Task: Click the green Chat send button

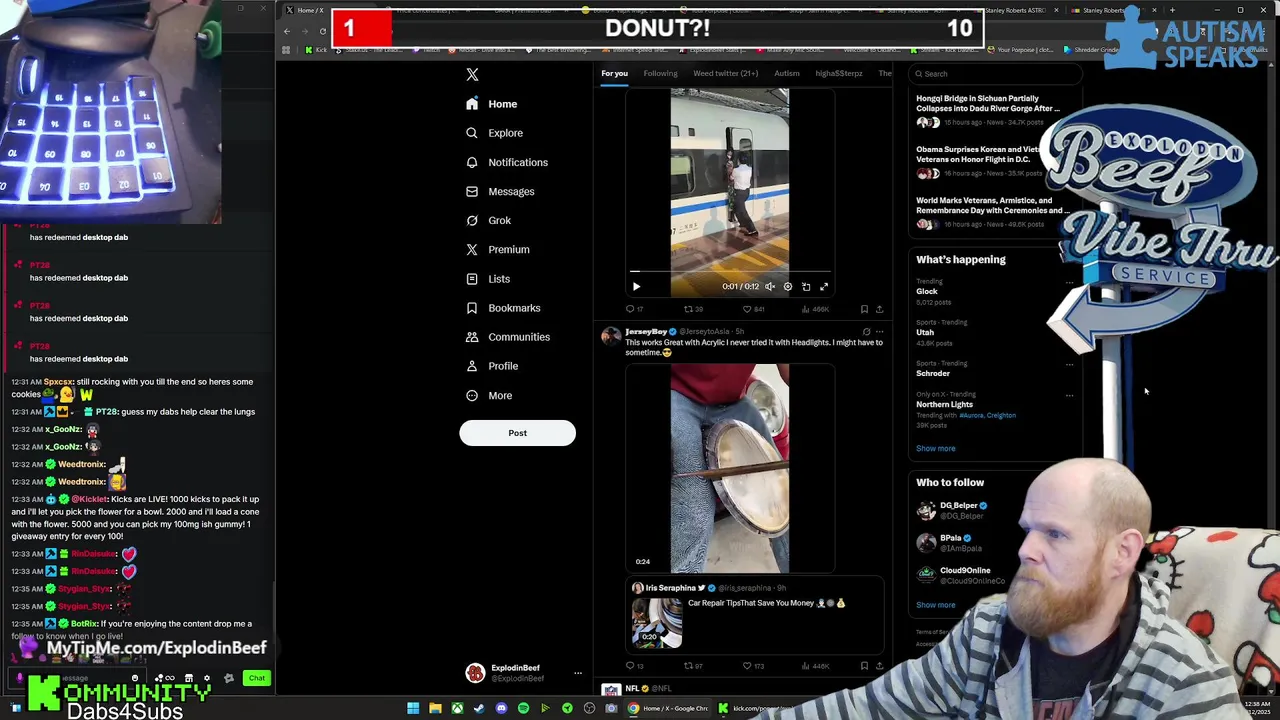Action: pyautogui.click(x=257, y=678)
